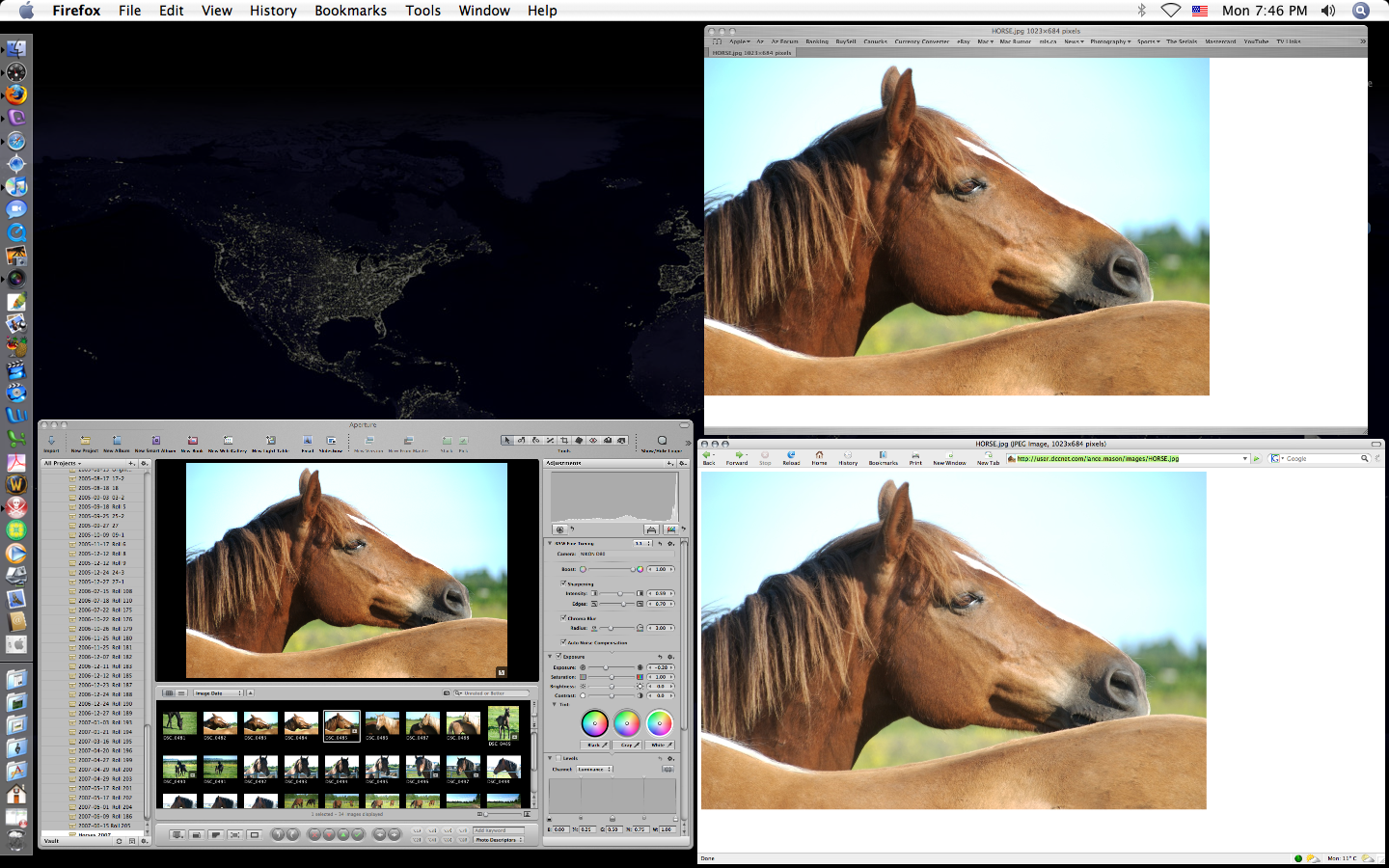This screenshot has height=868, width=1389.
Task: Click the New Tab icon in Firefox toolbar
Action: point(988,457)
